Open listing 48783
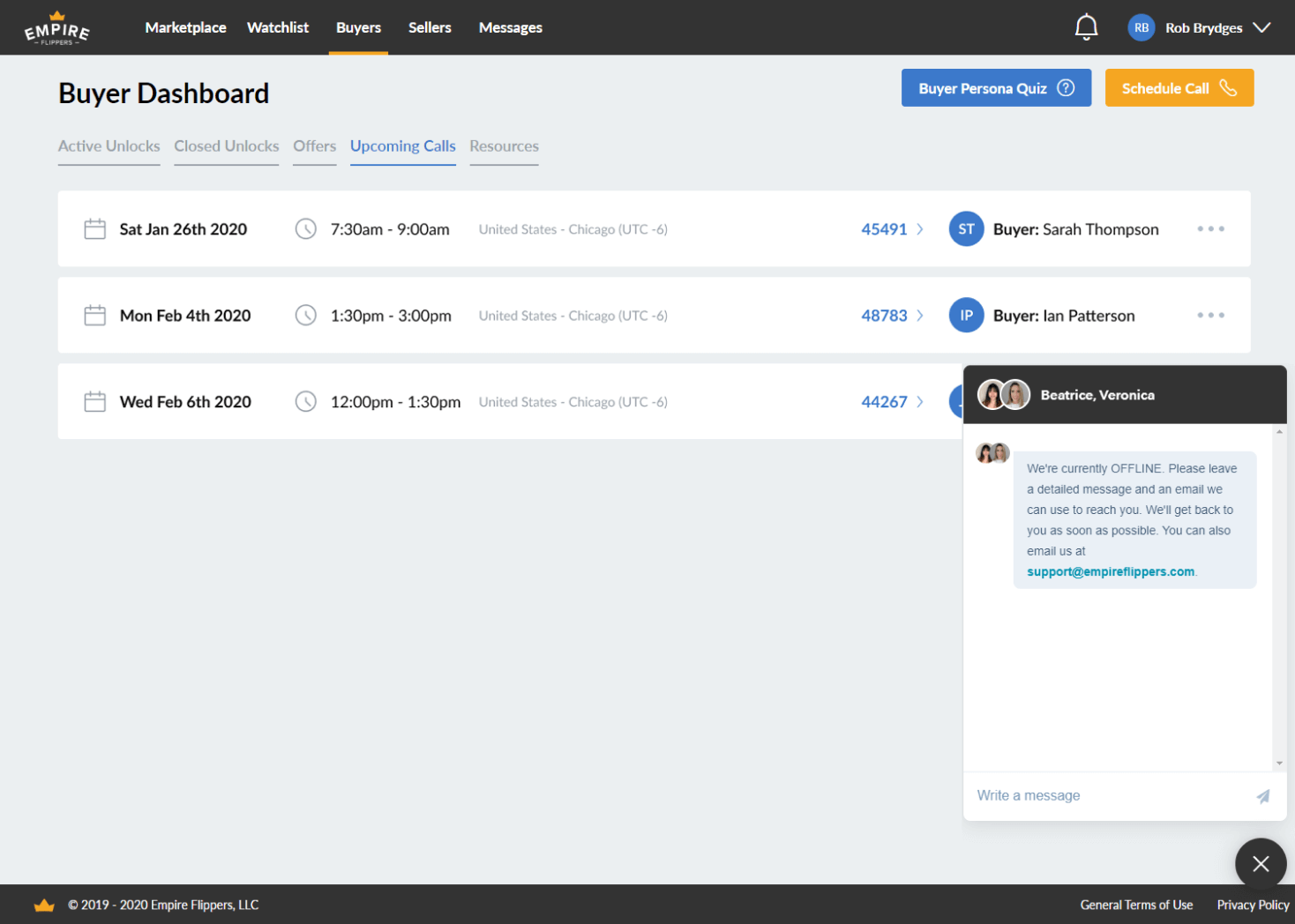1295x924 pixels. click(x=884, y=316)
